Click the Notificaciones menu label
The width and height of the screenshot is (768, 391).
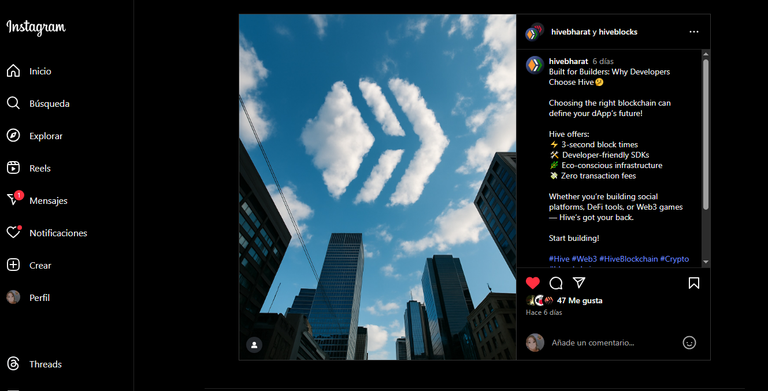(x=58, y=233)
